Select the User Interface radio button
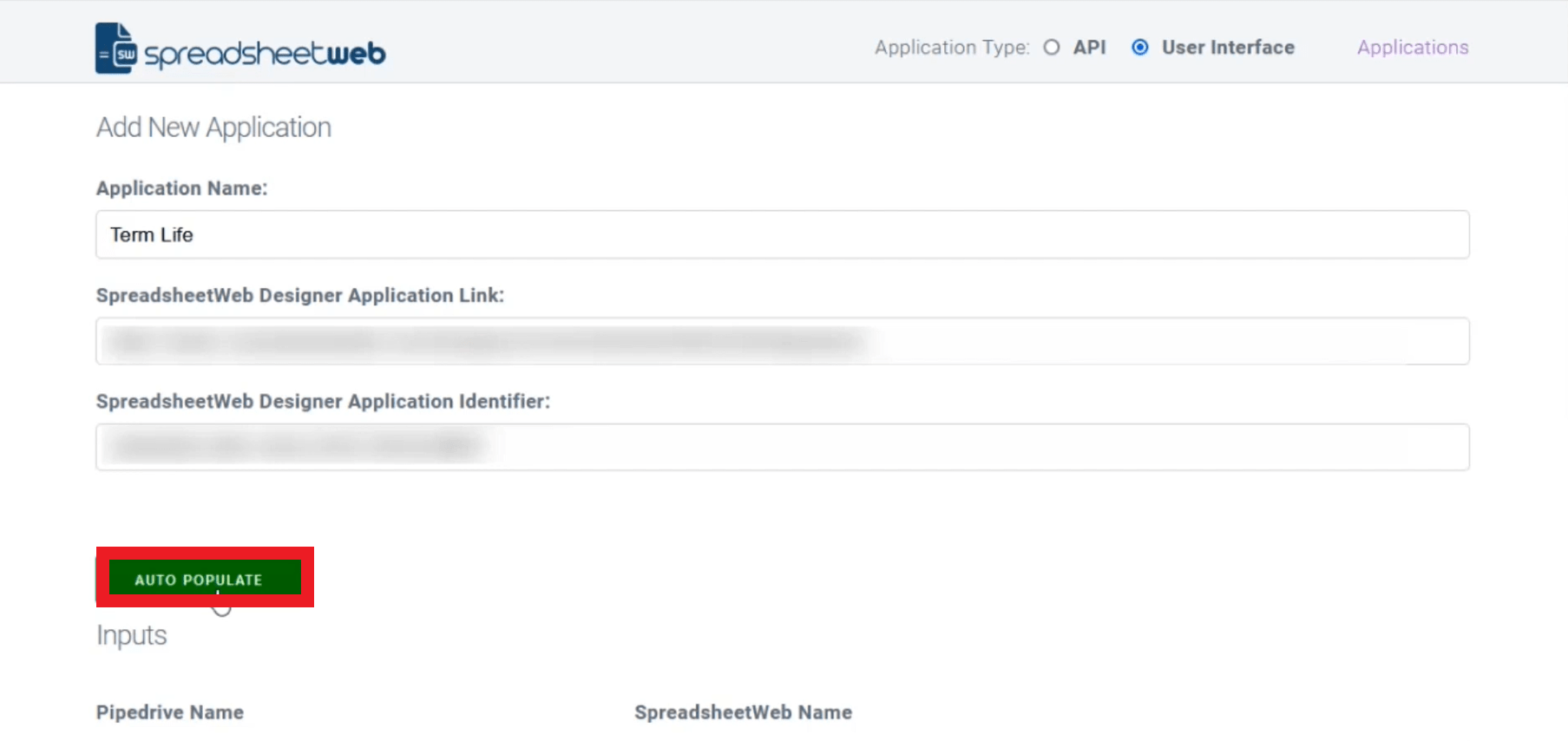 [x=1140, y=48]
